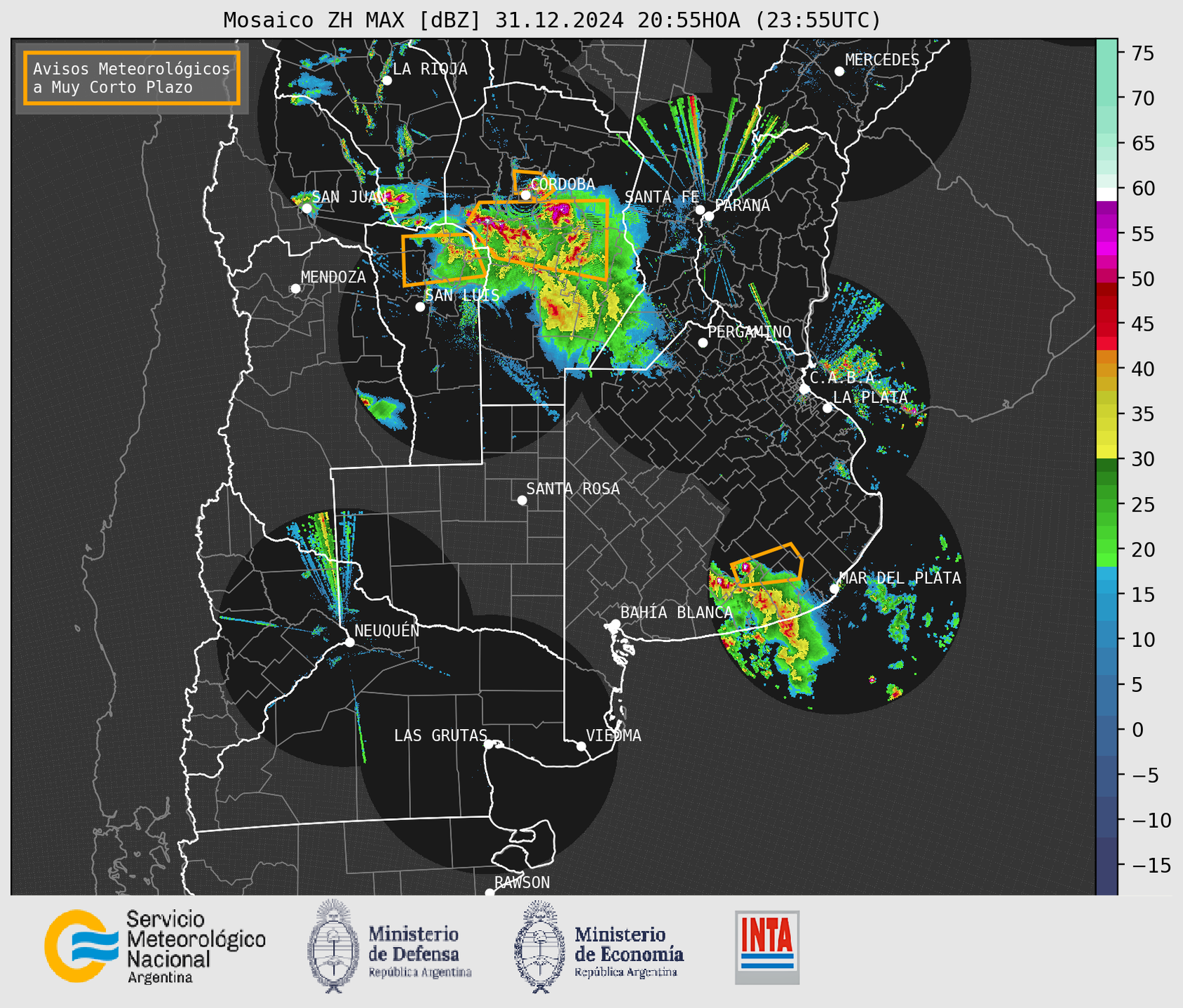Image resolution: width=1183 pixels, height=1008 pixels.
Task: Click the LA PLATA city label
Action: 870,397
